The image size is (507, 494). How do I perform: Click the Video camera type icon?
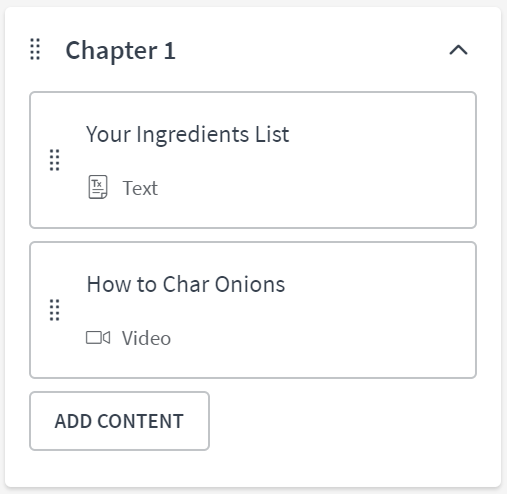98,337
